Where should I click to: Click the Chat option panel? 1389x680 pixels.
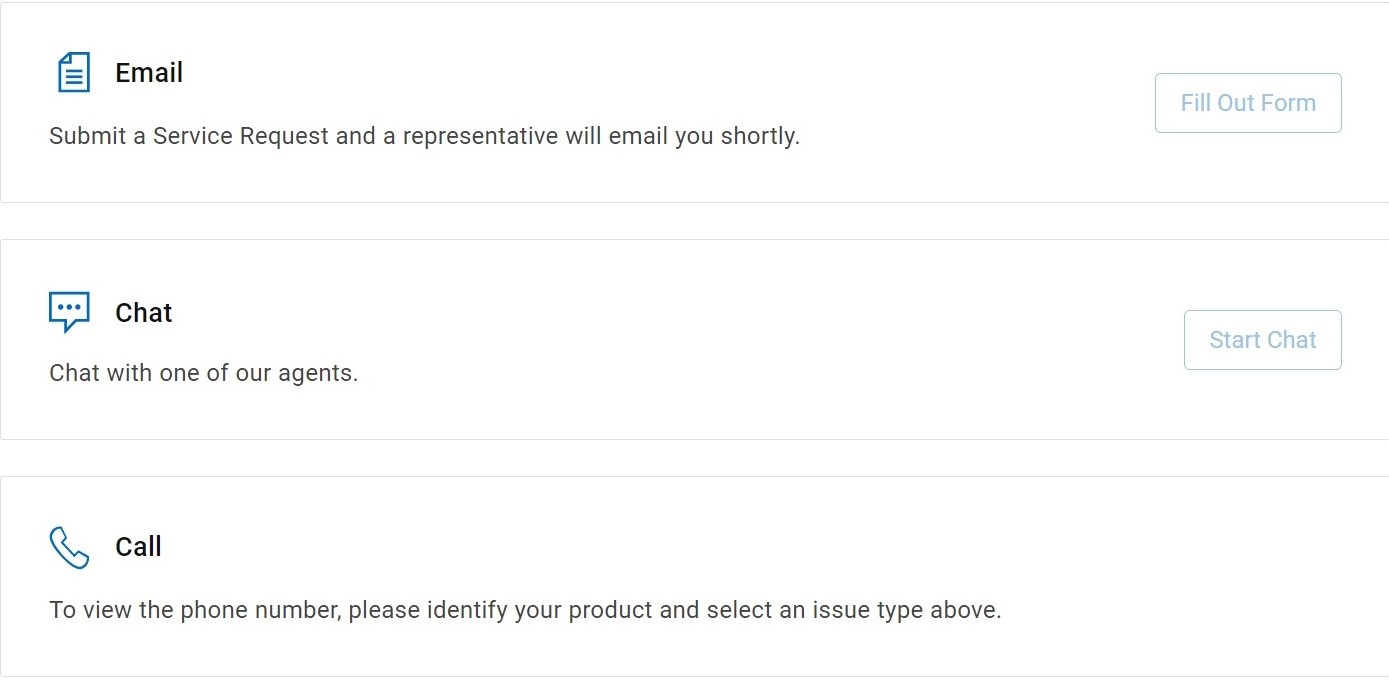point(694,338)
